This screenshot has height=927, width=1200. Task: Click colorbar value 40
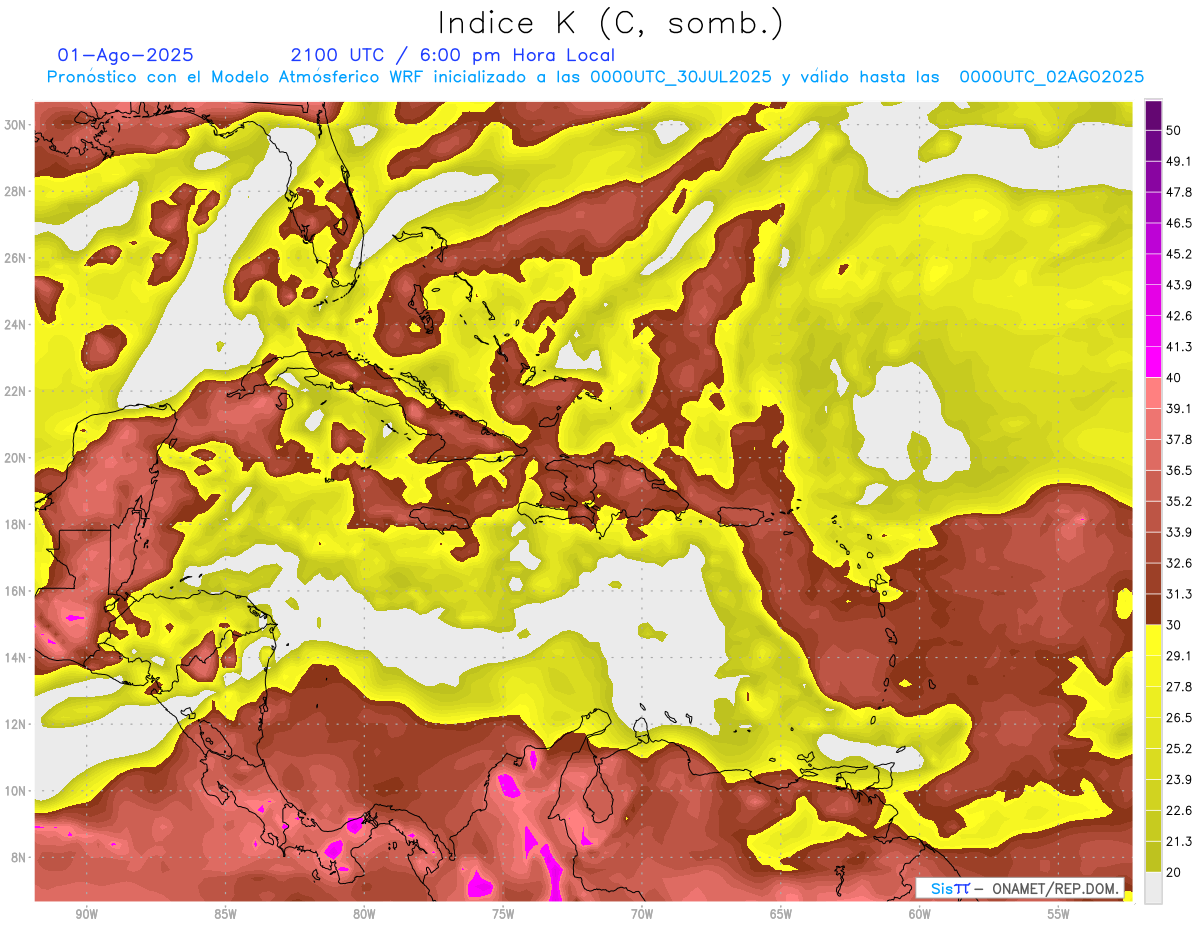[x=1174, y=377]
